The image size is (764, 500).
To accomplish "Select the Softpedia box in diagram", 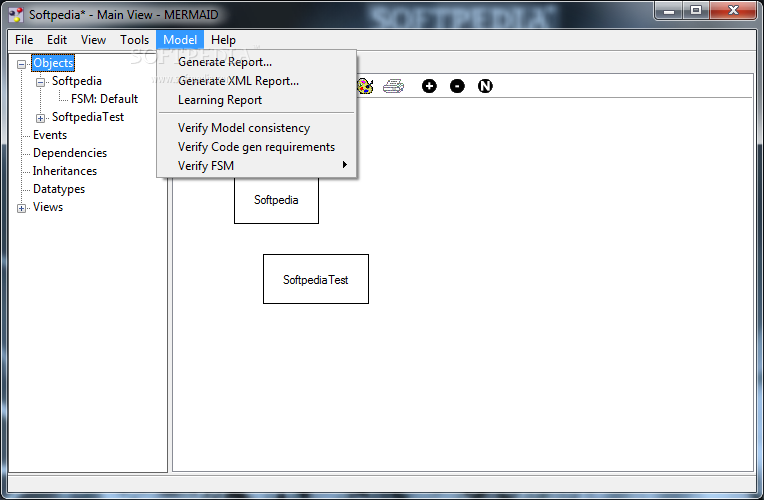I will pyautogui.click(x=276, y=200).
